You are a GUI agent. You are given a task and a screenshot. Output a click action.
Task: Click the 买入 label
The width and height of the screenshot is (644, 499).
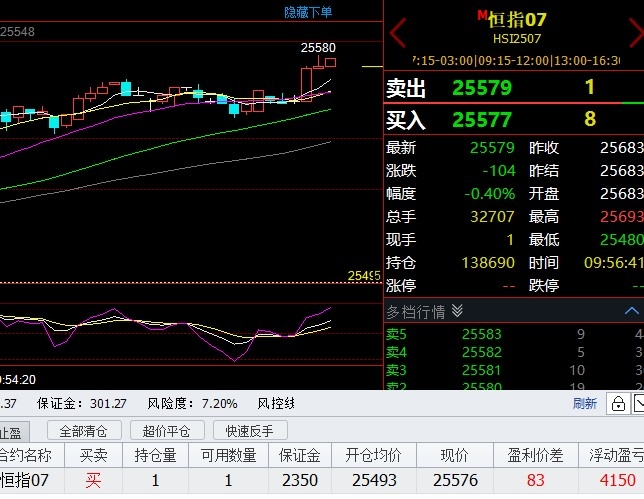405,120
